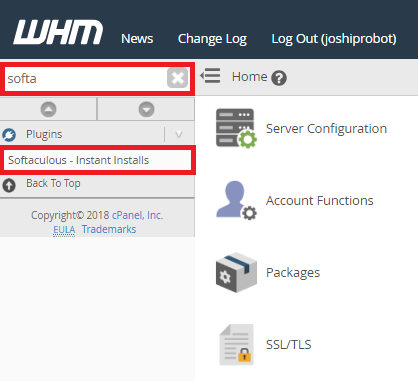This screenshot has height=381, width=418.
Task: Open the EULA link
Action: (64, 230)
